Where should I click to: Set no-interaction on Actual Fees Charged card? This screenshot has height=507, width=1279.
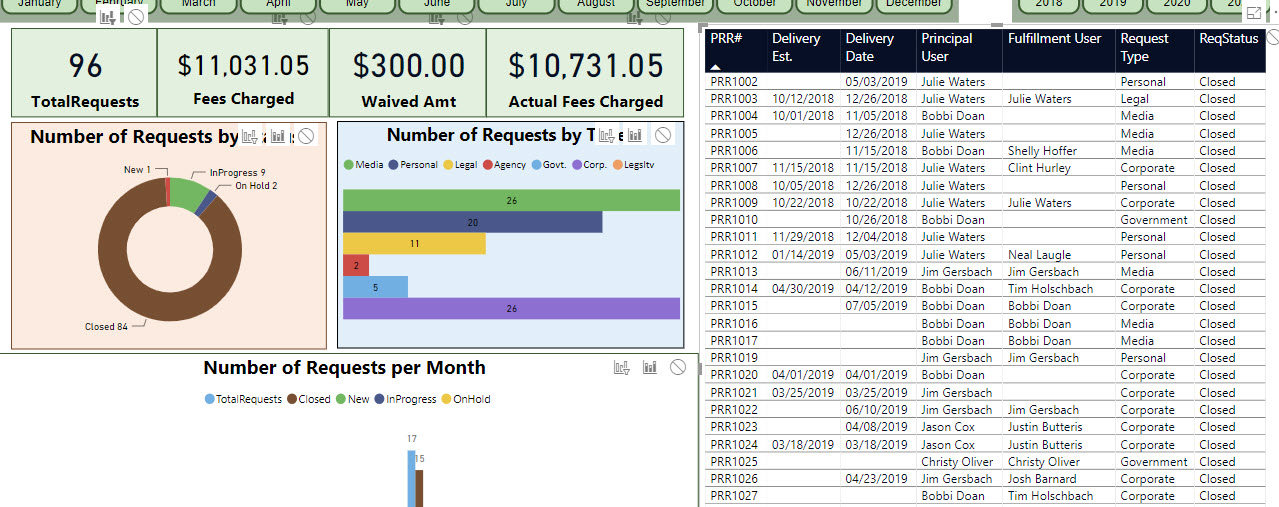coord(661,17)
